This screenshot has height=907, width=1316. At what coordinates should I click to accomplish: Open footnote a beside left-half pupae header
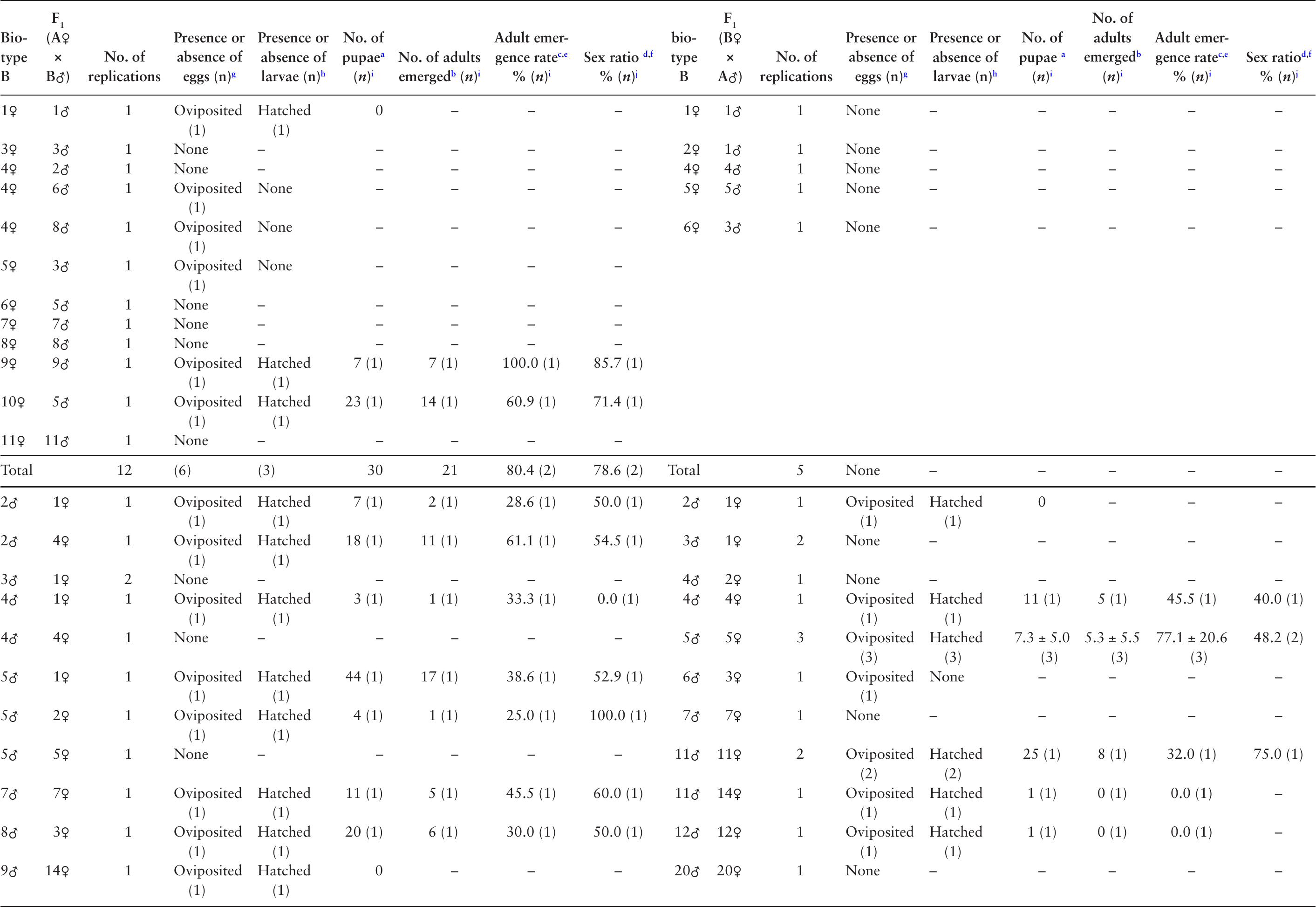click(x=382, y=55)
